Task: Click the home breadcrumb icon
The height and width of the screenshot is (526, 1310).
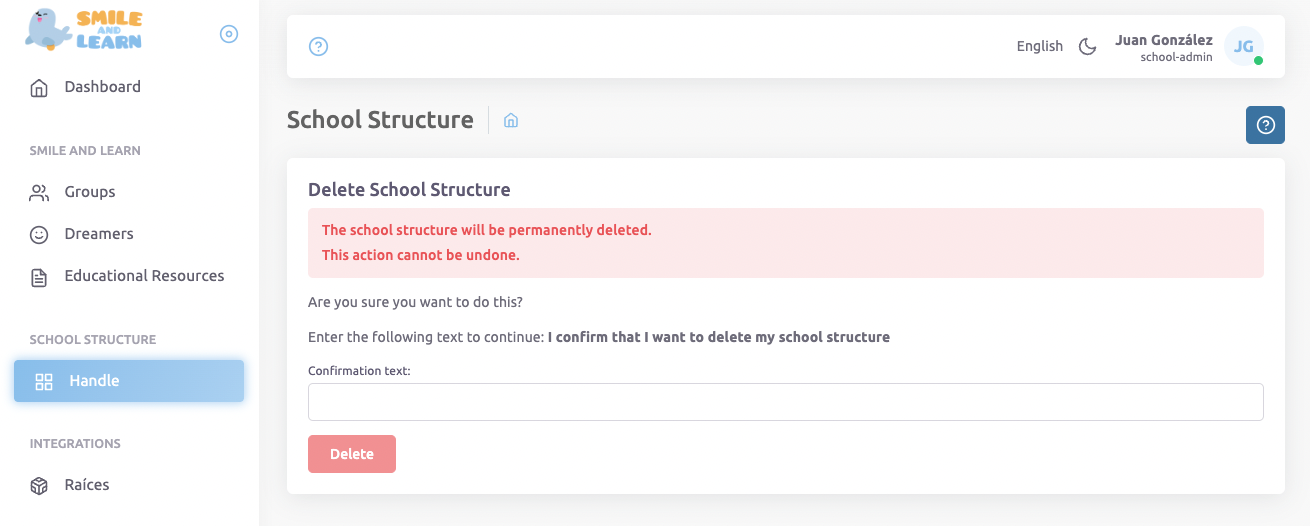Action: coord(511,120)
